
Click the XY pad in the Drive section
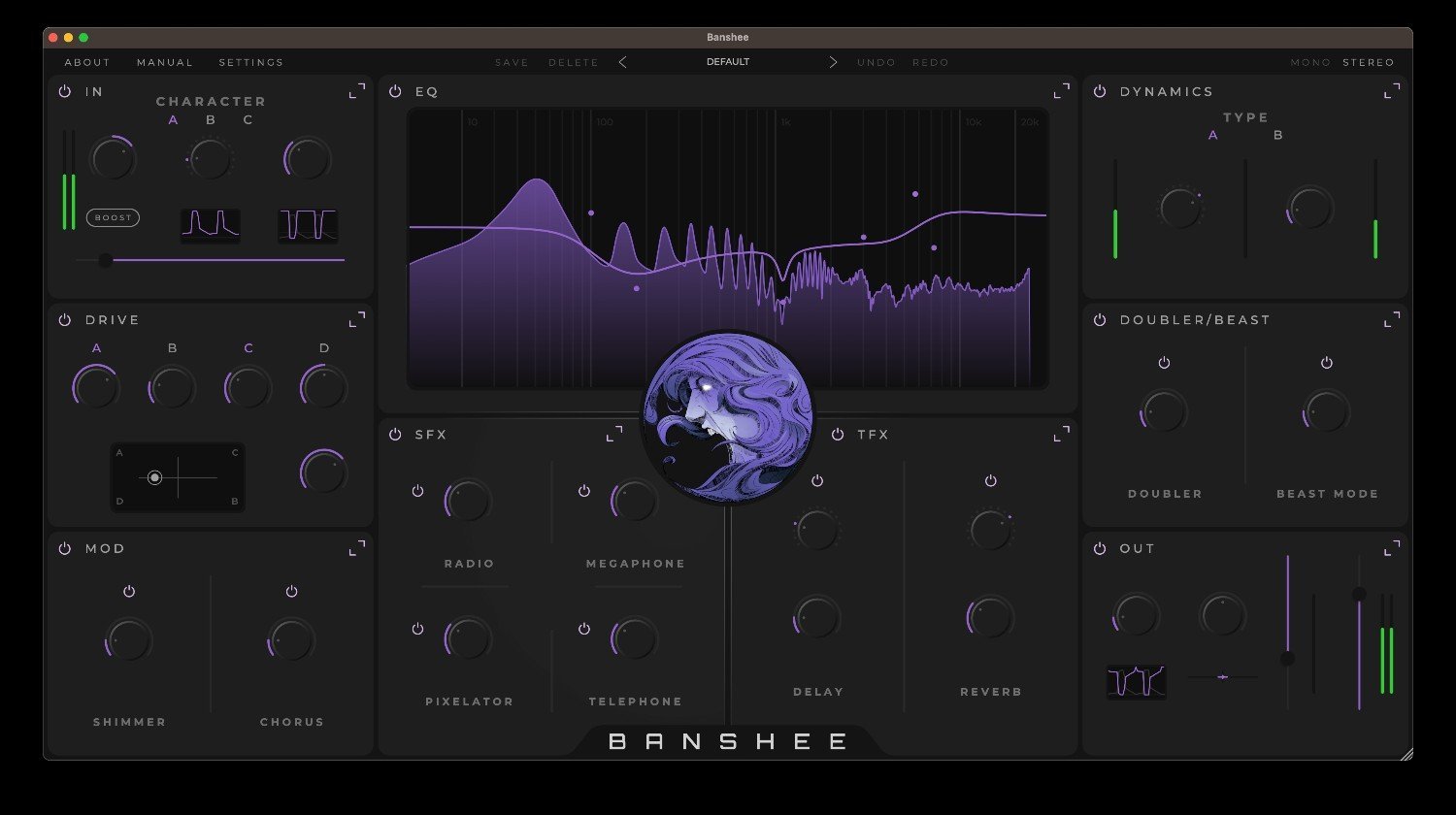(178, 476)
